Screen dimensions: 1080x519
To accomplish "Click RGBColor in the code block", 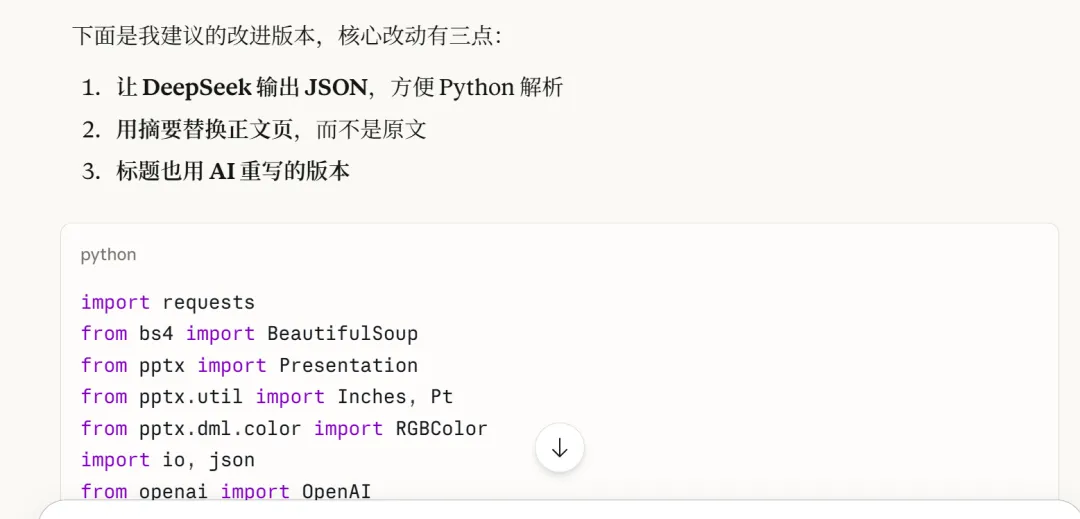I will [441, 428].
